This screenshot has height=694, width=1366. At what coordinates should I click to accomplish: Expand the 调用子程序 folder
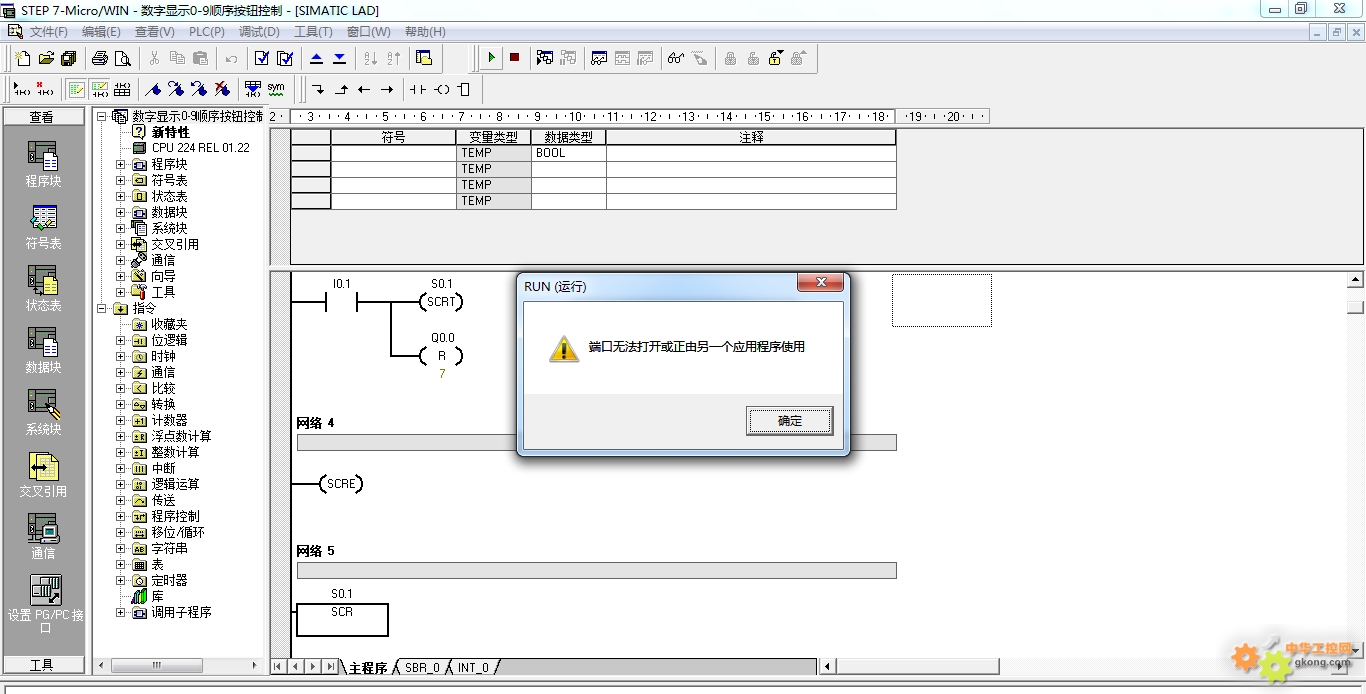pyautogui.click(x=121, y=612)
